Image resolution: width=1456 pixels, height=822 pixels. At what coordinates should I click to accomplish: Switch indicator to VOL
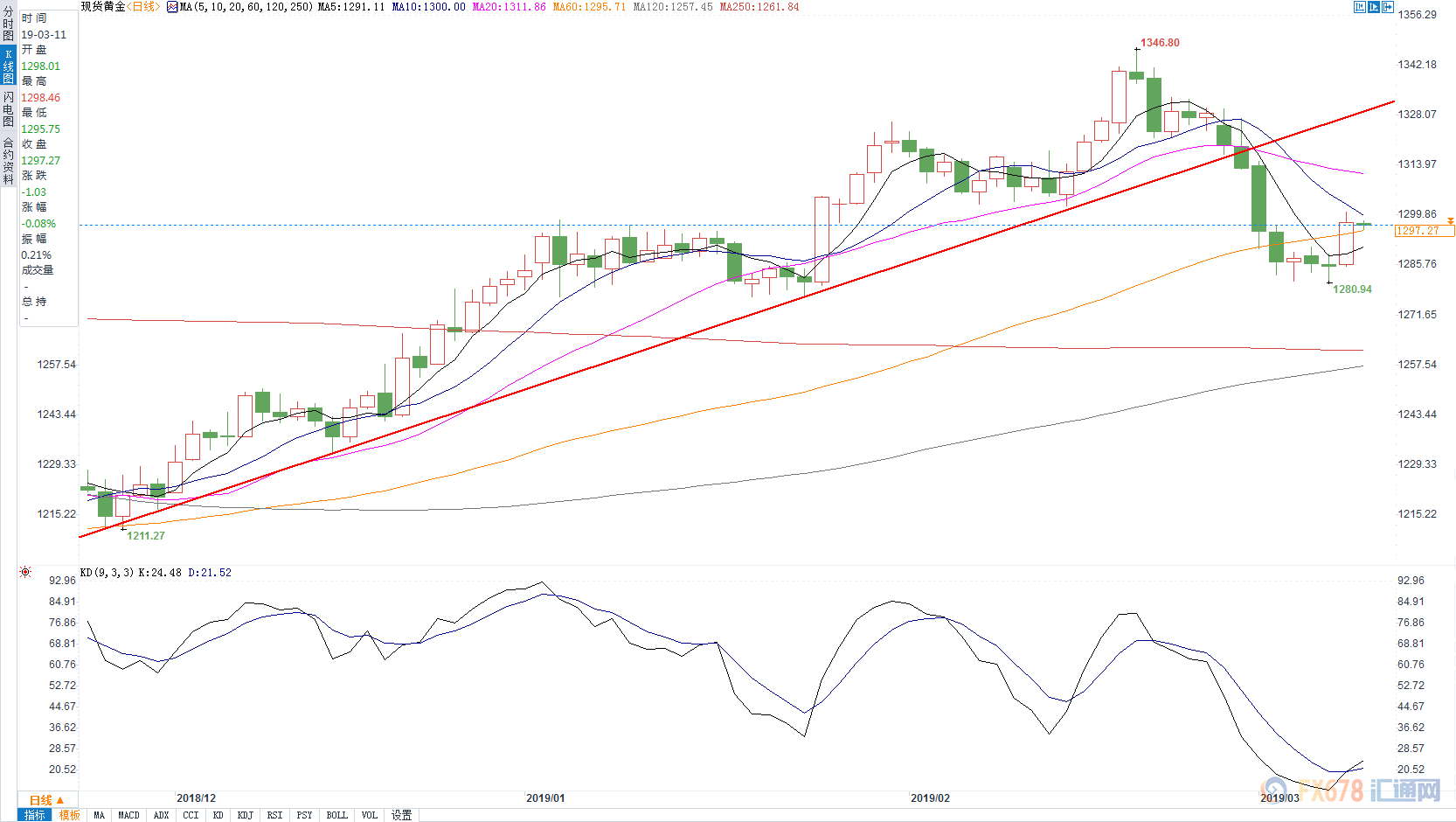pyautogui.click(x=370, y=815)
